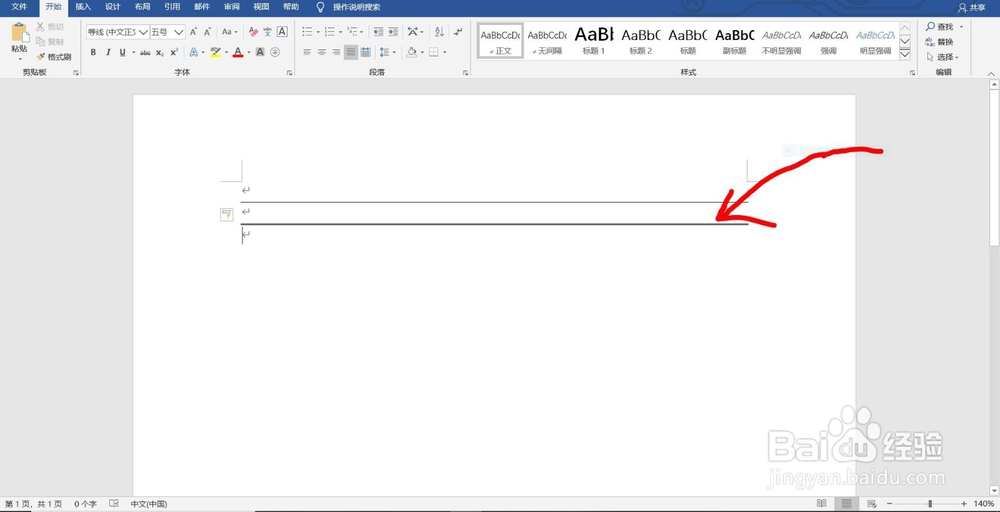The image size is (1000, 512).
Task: Expand the styles gallery more button
Action: [x=904, y=55]
